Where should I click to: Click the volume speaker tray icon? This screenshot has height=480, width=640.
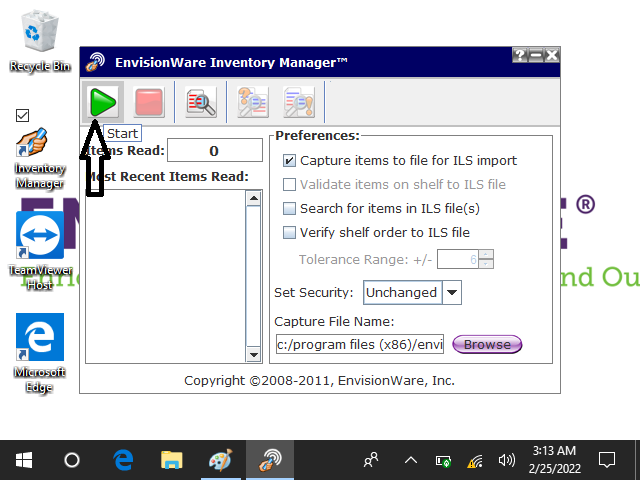tap(507, 460)
